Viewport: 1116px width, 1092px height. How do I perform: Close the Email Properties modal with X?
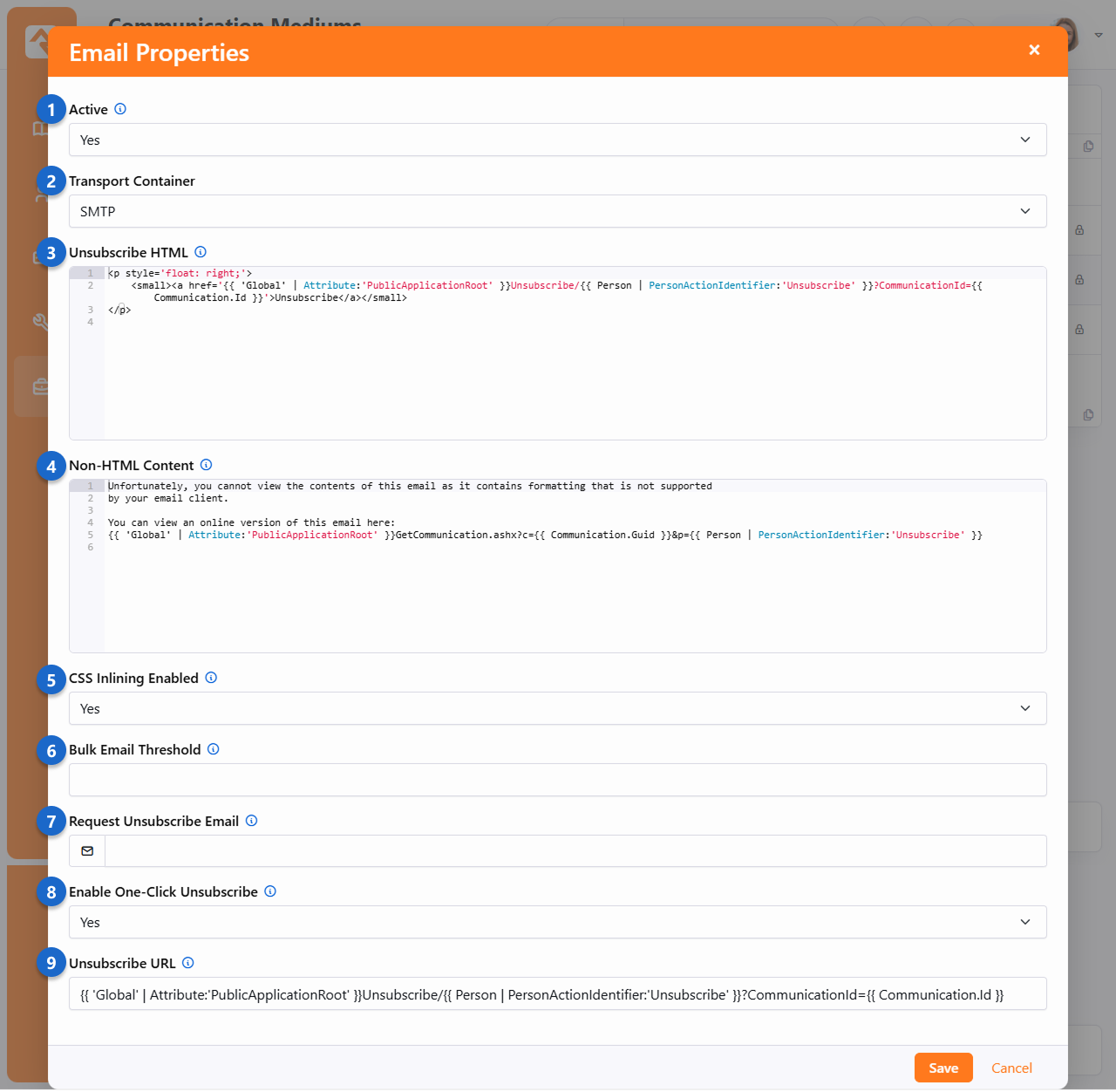tap(1034, 51)
